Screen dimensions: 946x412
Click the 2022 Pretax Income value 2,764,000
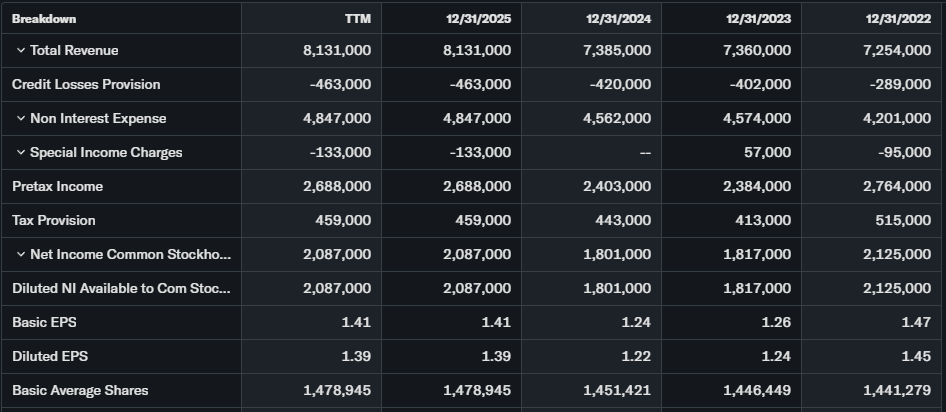tap(897, 187)
